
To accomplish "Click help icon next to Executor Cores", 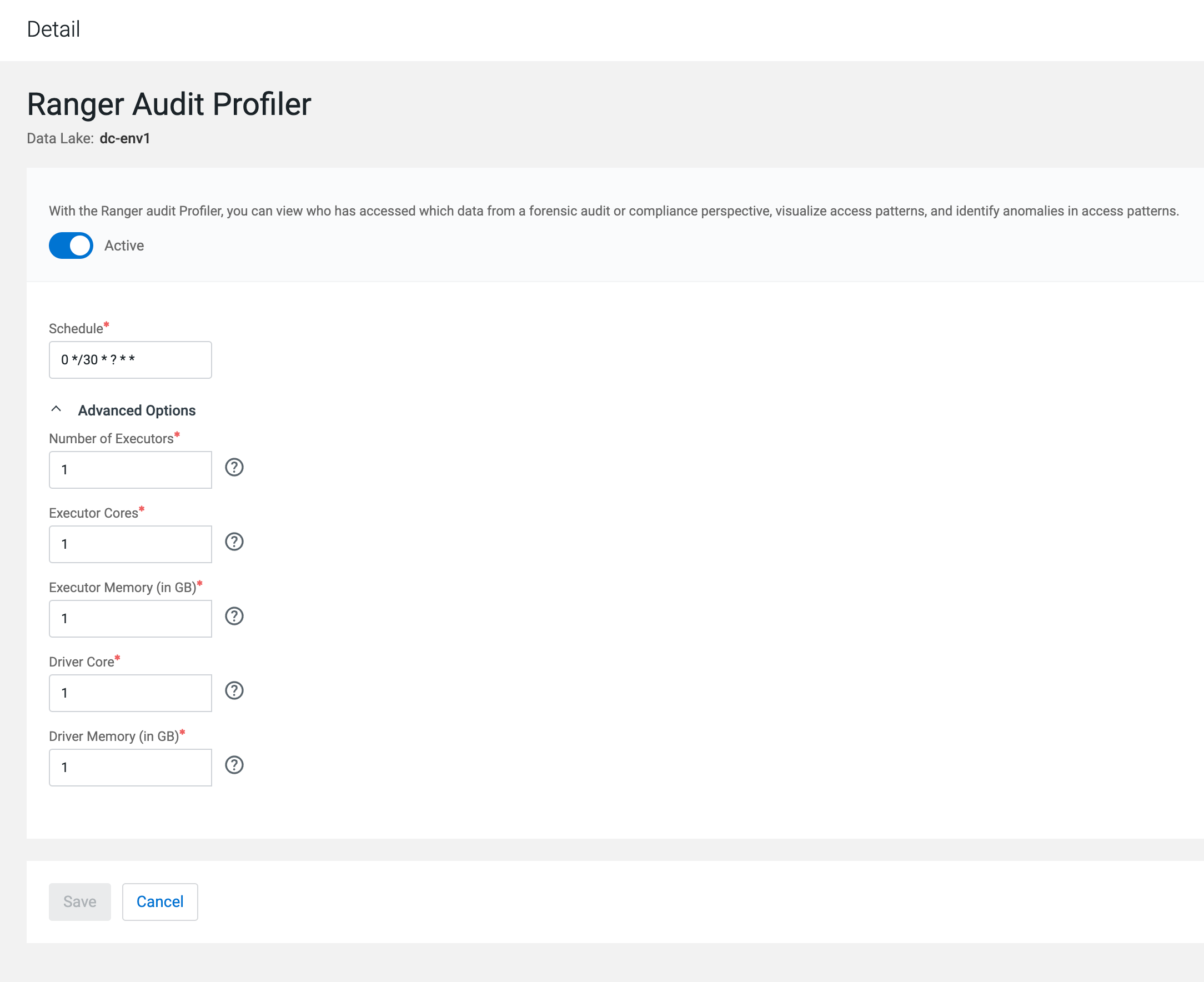I will [234, 542].
